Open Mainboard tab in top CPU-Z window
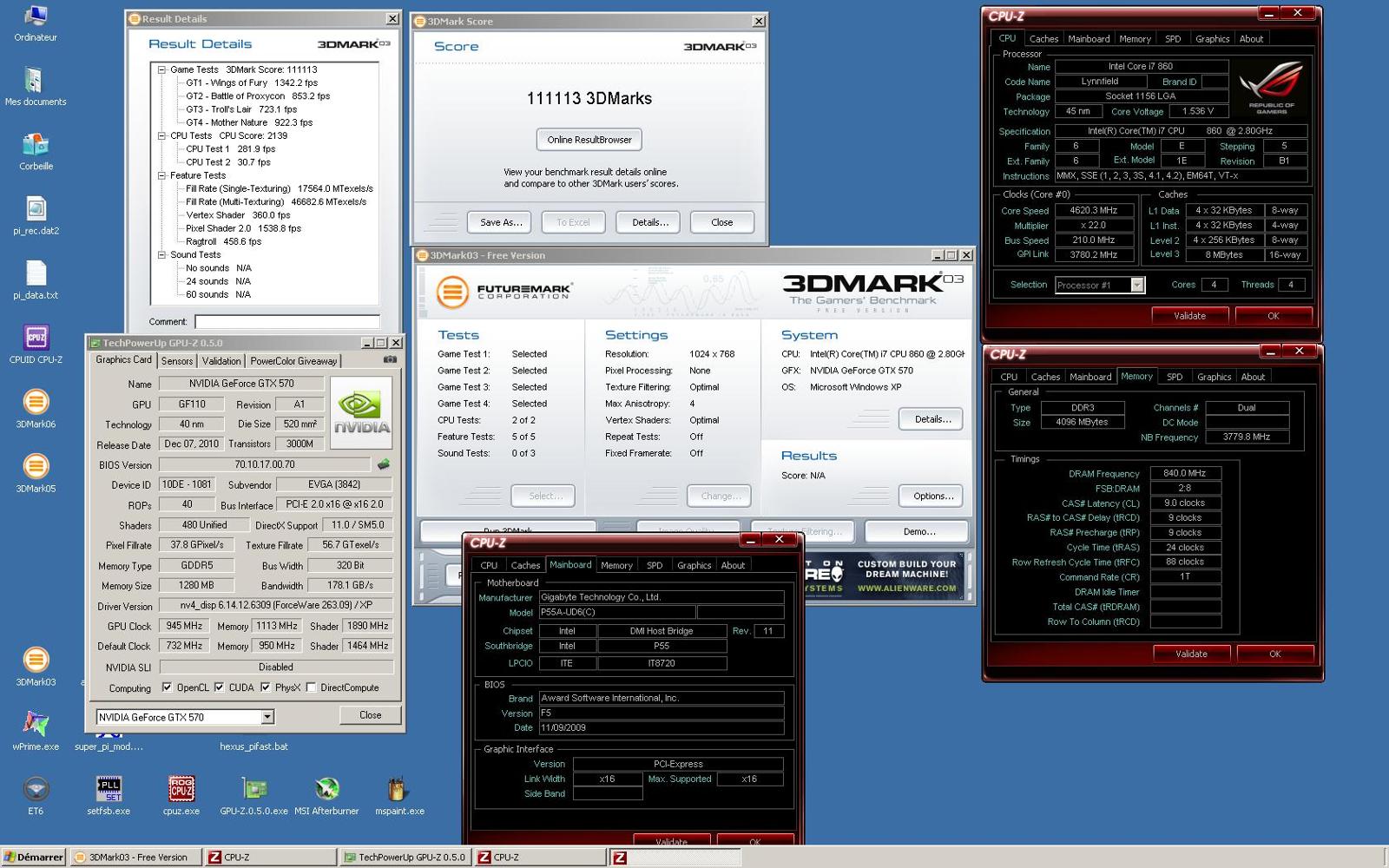The width and height of the screenshot is (1389, 868). (x=1089, y=39)
